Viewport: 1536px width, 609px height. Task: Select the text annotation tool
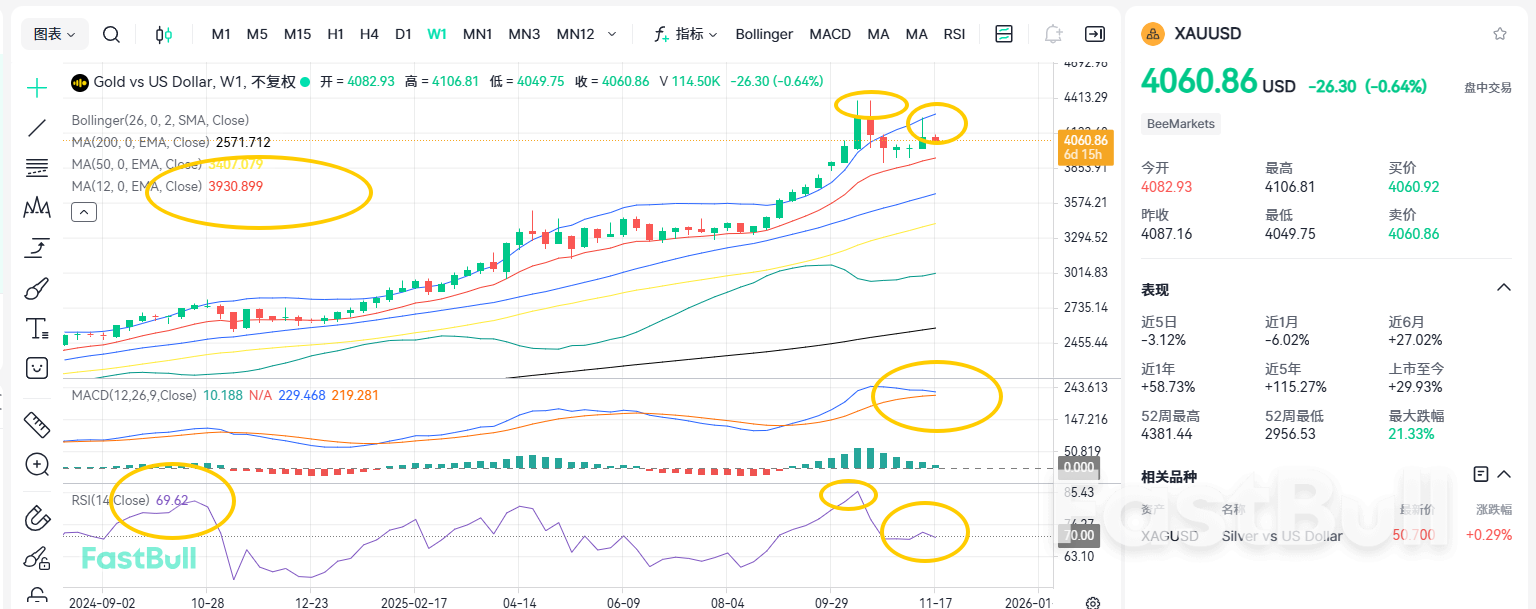click(x=36, y=327)
